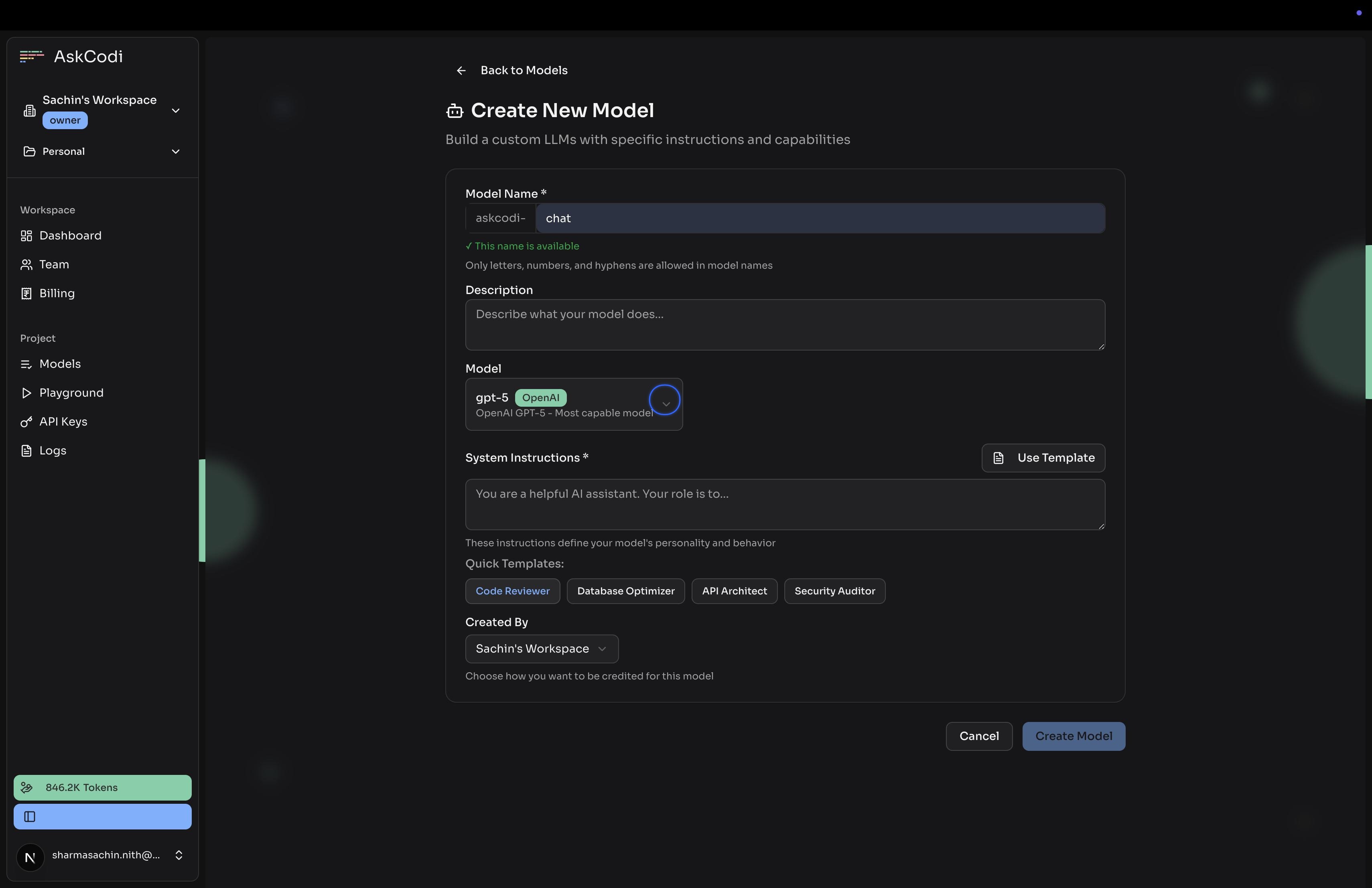Click the Use Template button
1372x888 pixels.
1043,458
